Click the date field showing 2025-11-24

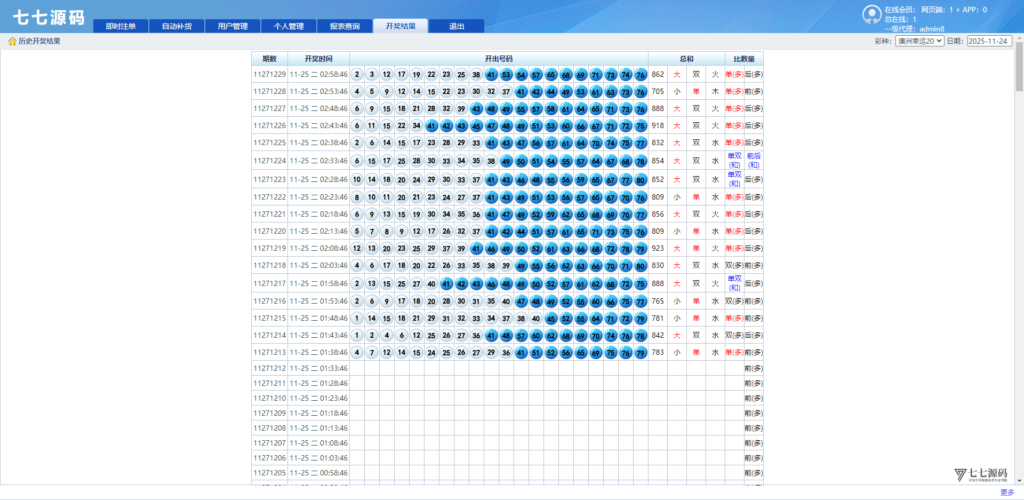coord(989,40)
